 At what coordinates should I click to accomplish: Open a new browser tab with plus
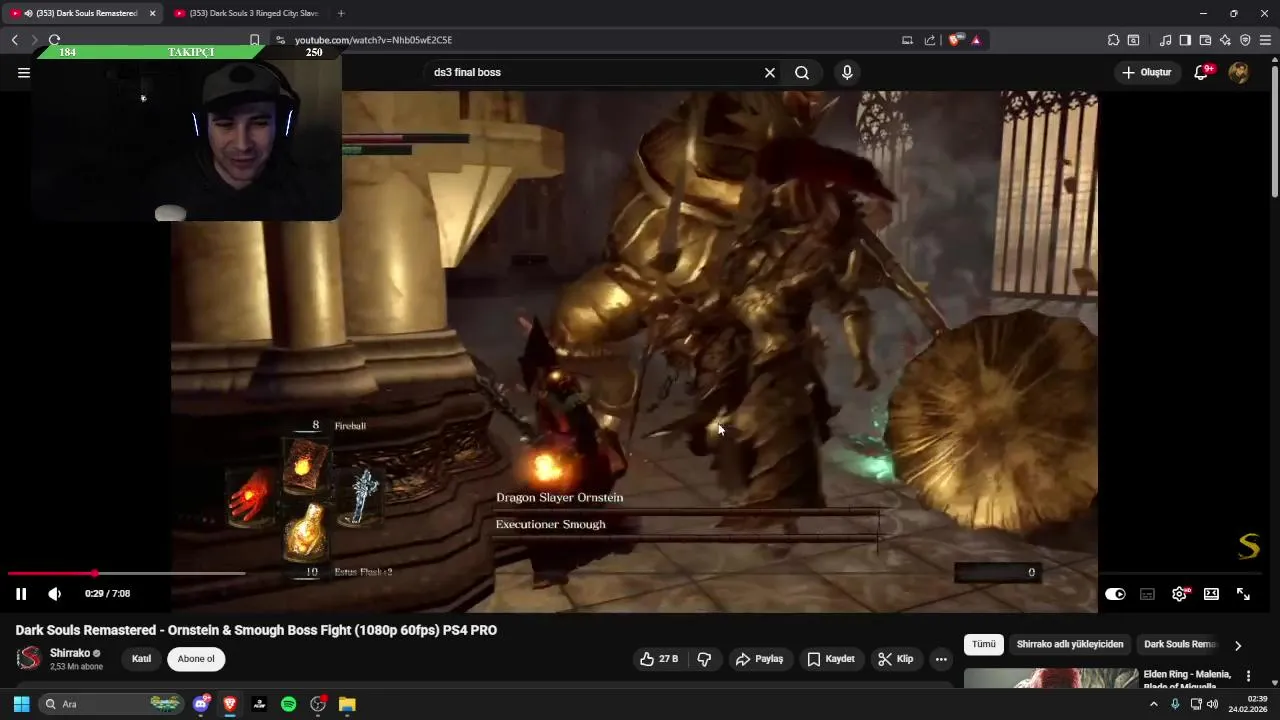[341, 13]
